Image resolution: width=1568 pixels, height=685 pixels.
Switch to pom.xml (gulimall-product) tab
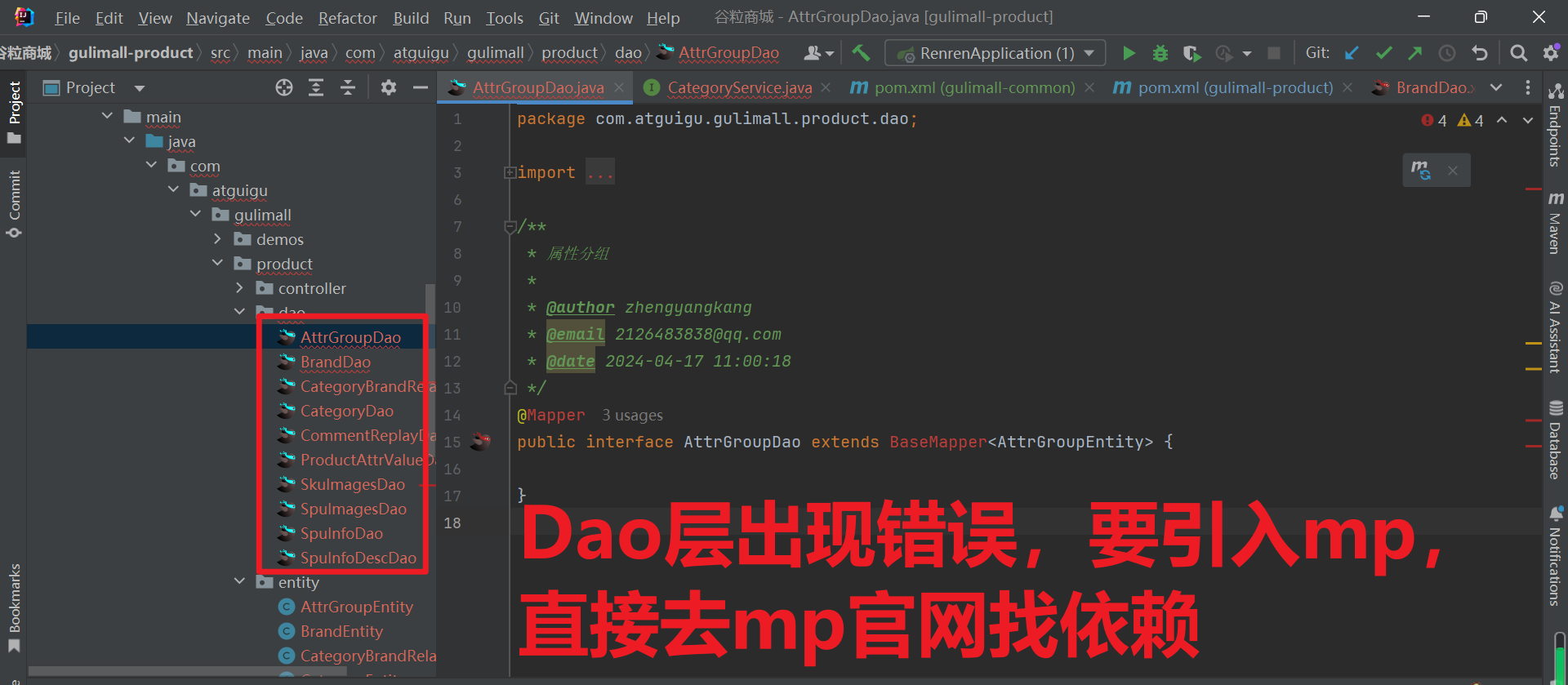point(1235,87)
